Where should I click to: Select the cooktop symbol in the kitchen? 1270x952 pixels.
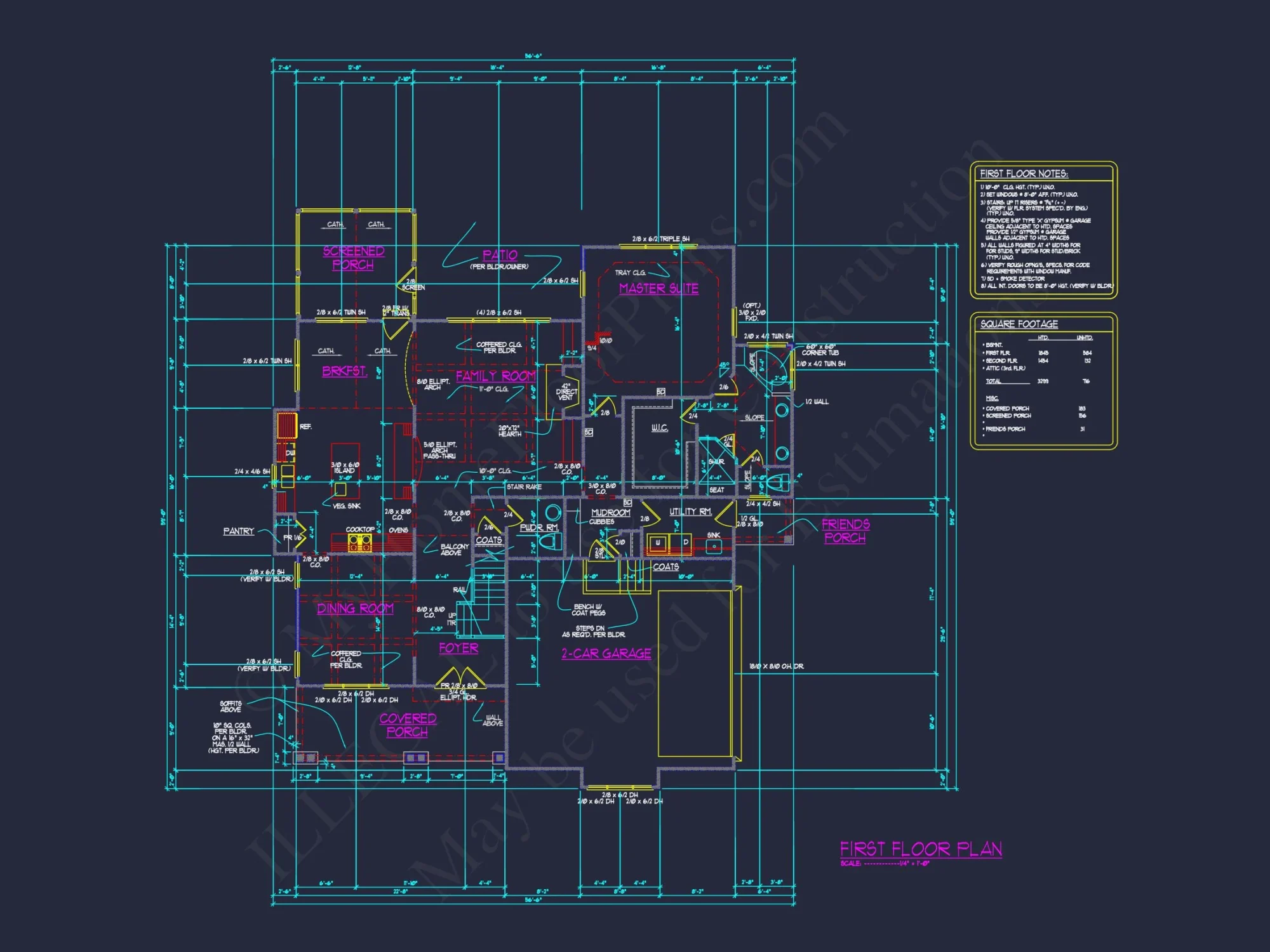coord(360,543)
